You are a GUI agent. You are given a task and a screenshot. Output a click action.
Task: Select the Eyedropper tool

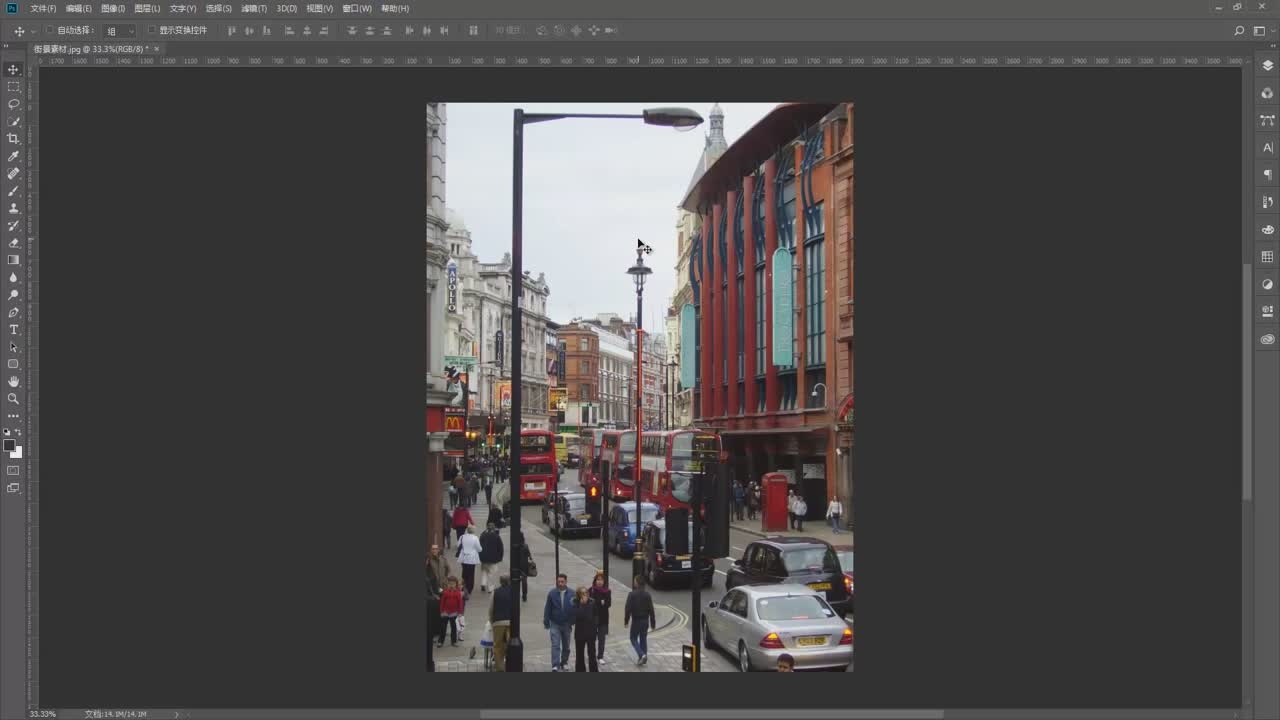(13, 156)
